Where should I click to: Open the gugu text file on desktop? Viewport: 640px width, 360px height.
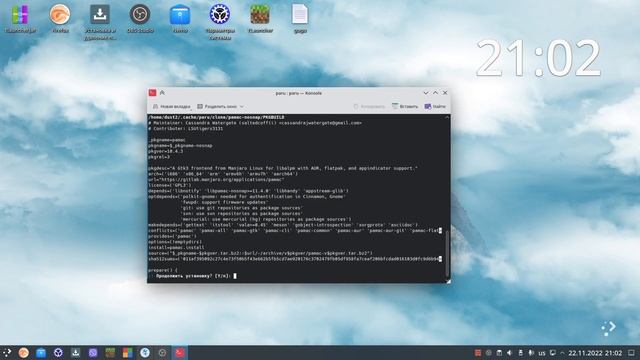300,18
